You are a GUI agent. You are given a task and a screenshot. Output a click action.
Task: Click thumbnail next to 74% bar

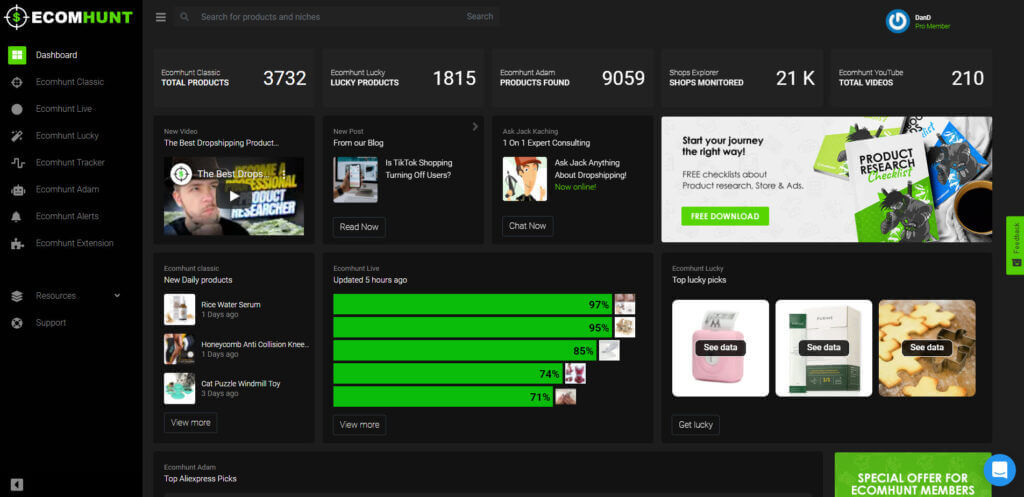coord(575,374)
